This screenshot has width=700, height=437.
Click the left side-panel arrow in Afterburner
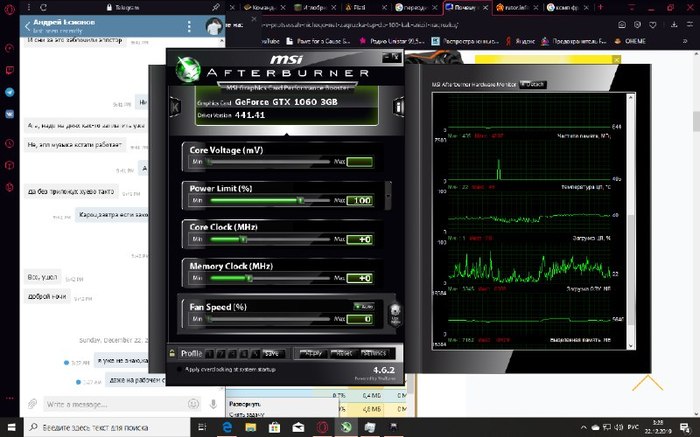point(174,106)
